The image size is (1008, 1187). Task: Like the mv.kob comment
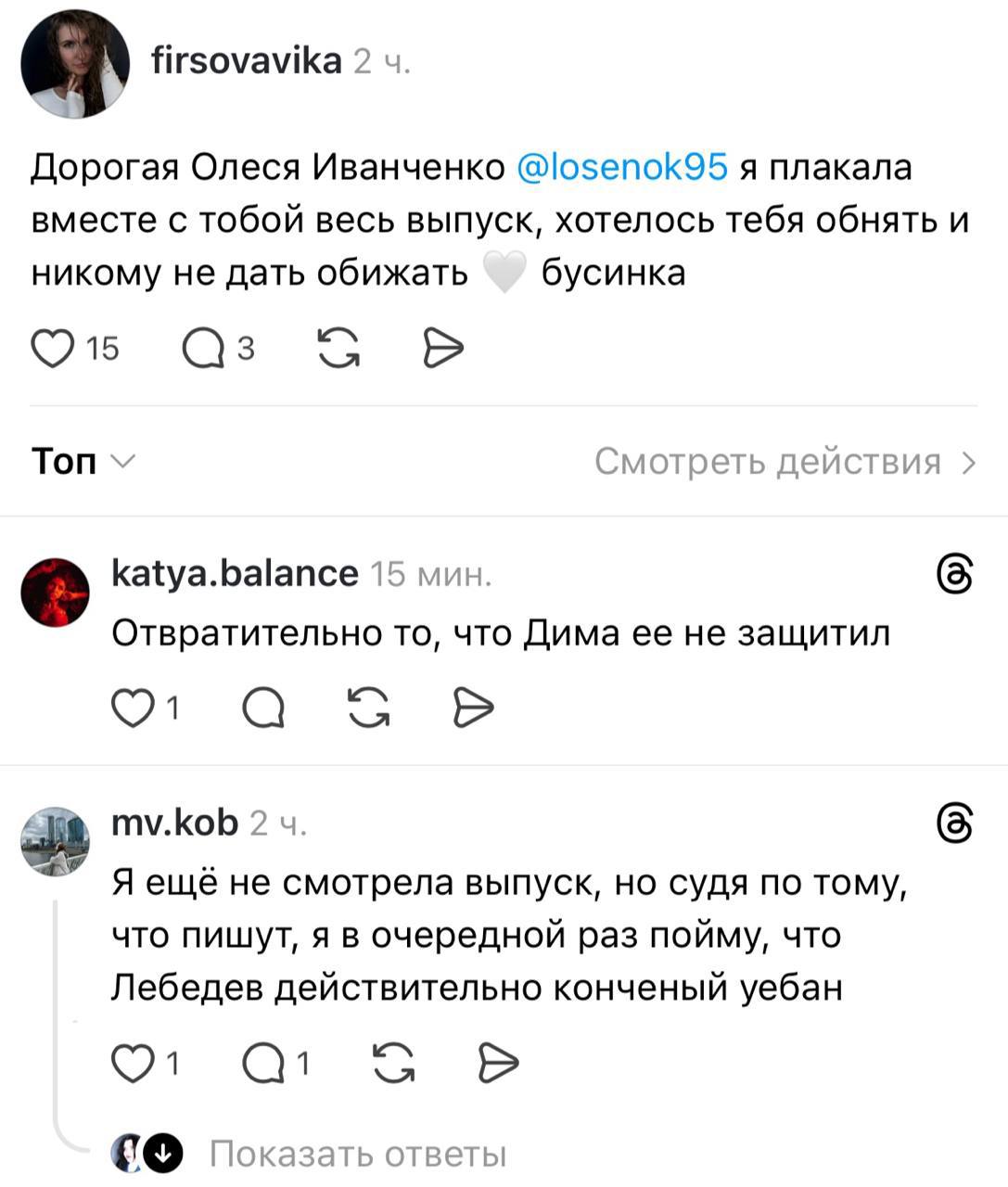tap(133, 1063)
